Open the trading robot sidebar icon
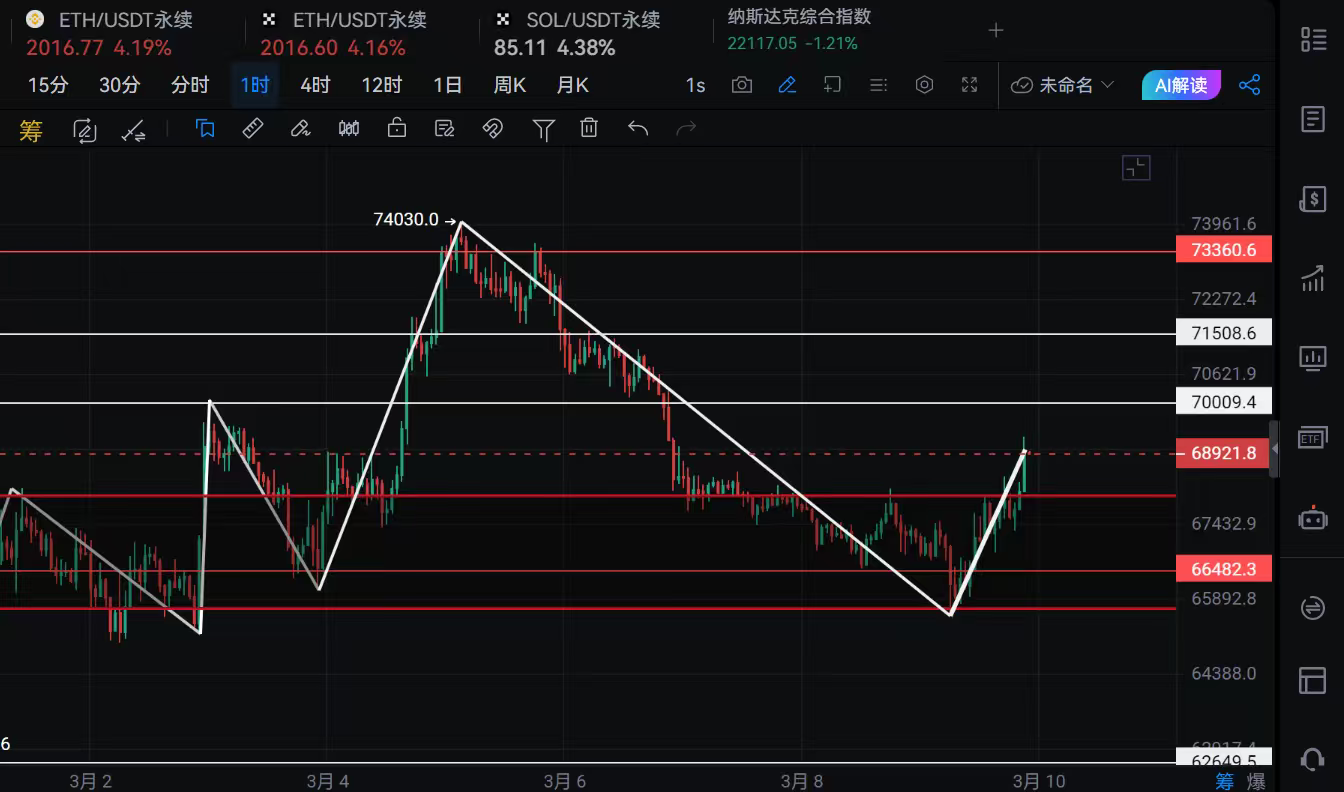The width and height of the screenshot is (1344, 792). pos(1312,518)
